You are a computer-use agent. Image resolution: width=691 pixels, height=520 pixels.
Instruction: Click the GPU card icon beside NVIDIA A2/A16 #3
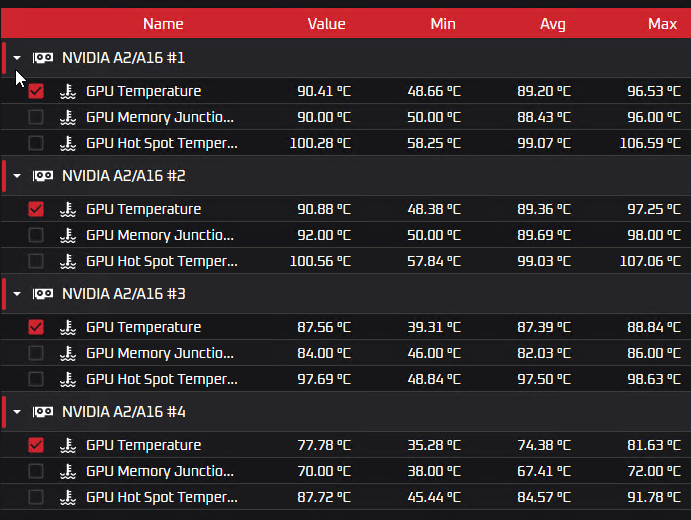tap(43, 294)
